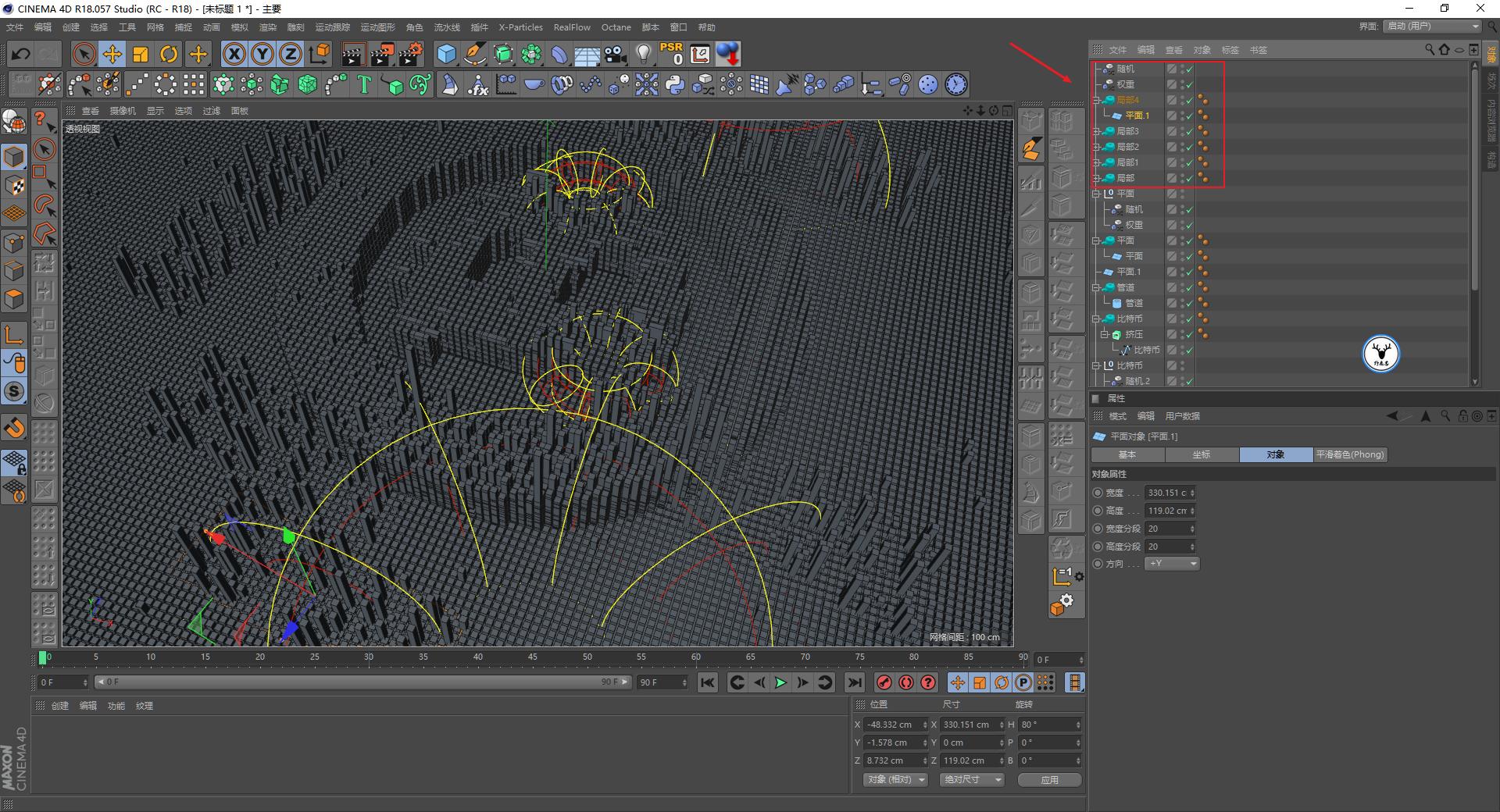The image size is (1500, 812).
Task: Open the 对象 (相对) coordinate dropdown
Action: tap(895, 780)
